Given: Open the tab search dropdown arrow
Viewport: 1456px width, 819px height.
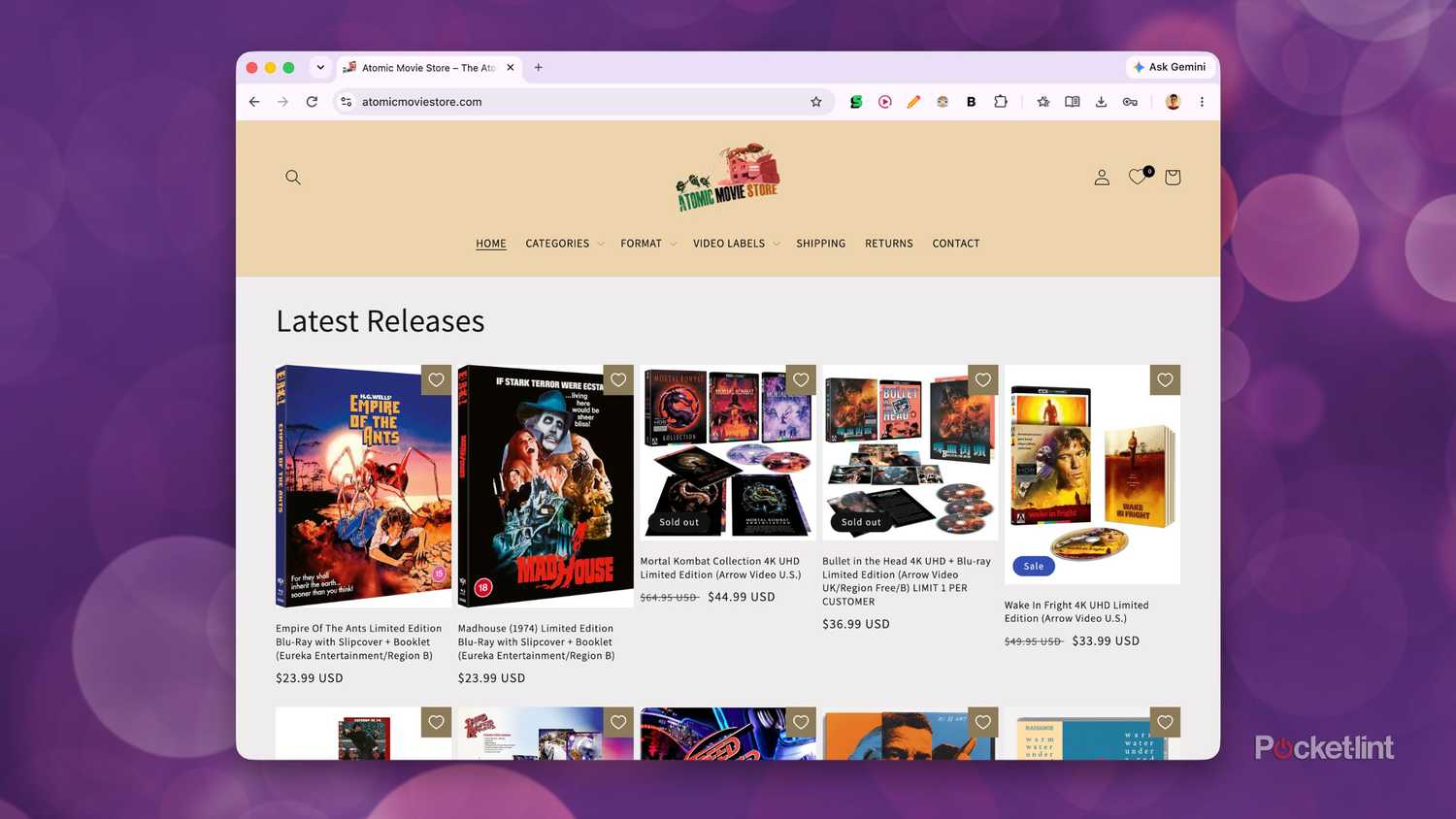Looking at the screenshot, I should coord(320,68).
